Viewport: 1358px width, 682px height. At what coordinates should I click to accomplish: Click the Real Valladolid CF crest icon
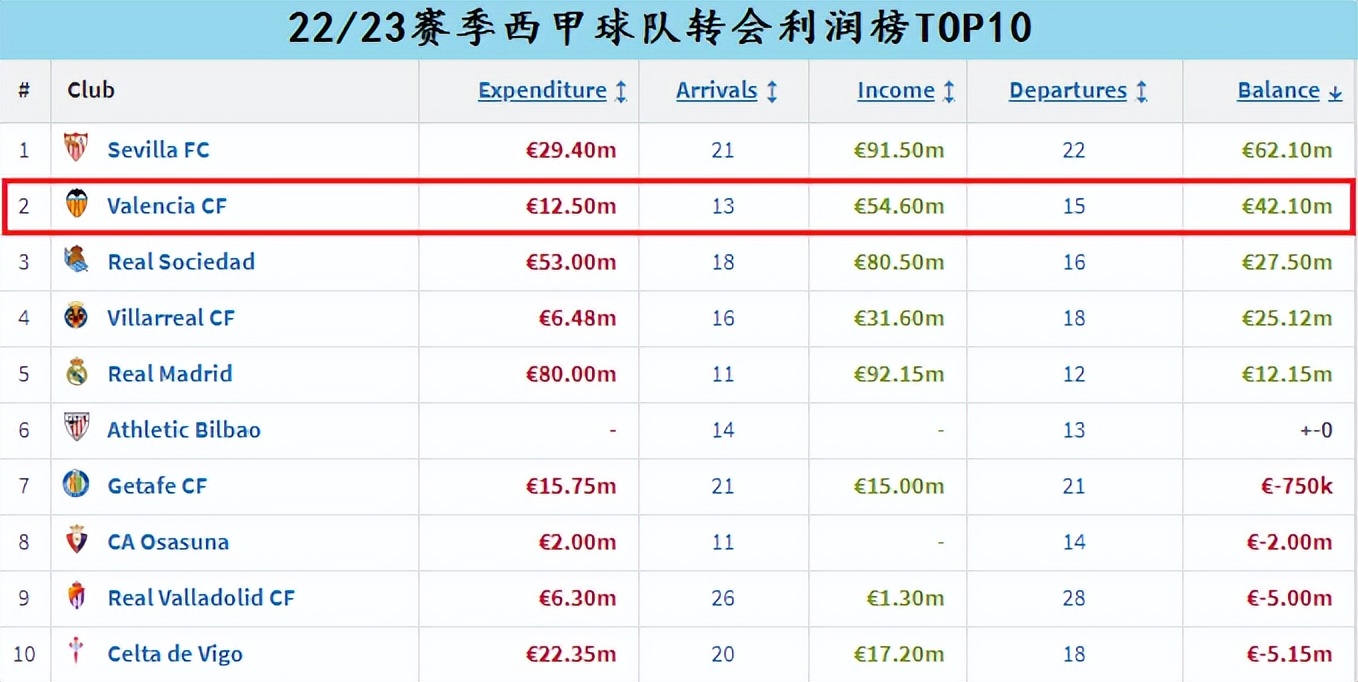click(76, 596)
